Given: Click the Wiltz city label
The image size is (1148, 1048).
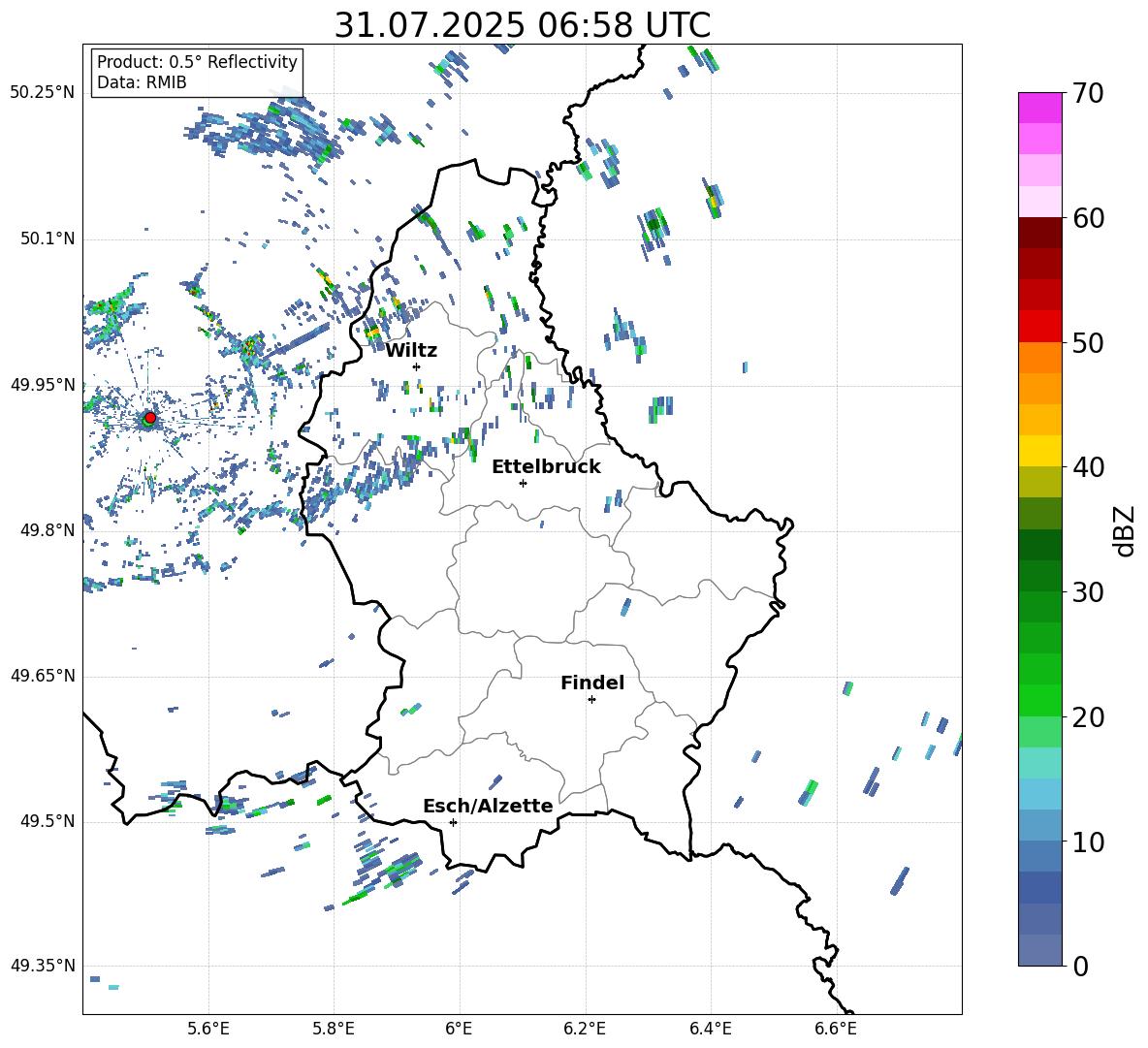Looking at the screenshot, I should (x=411, y=351).
